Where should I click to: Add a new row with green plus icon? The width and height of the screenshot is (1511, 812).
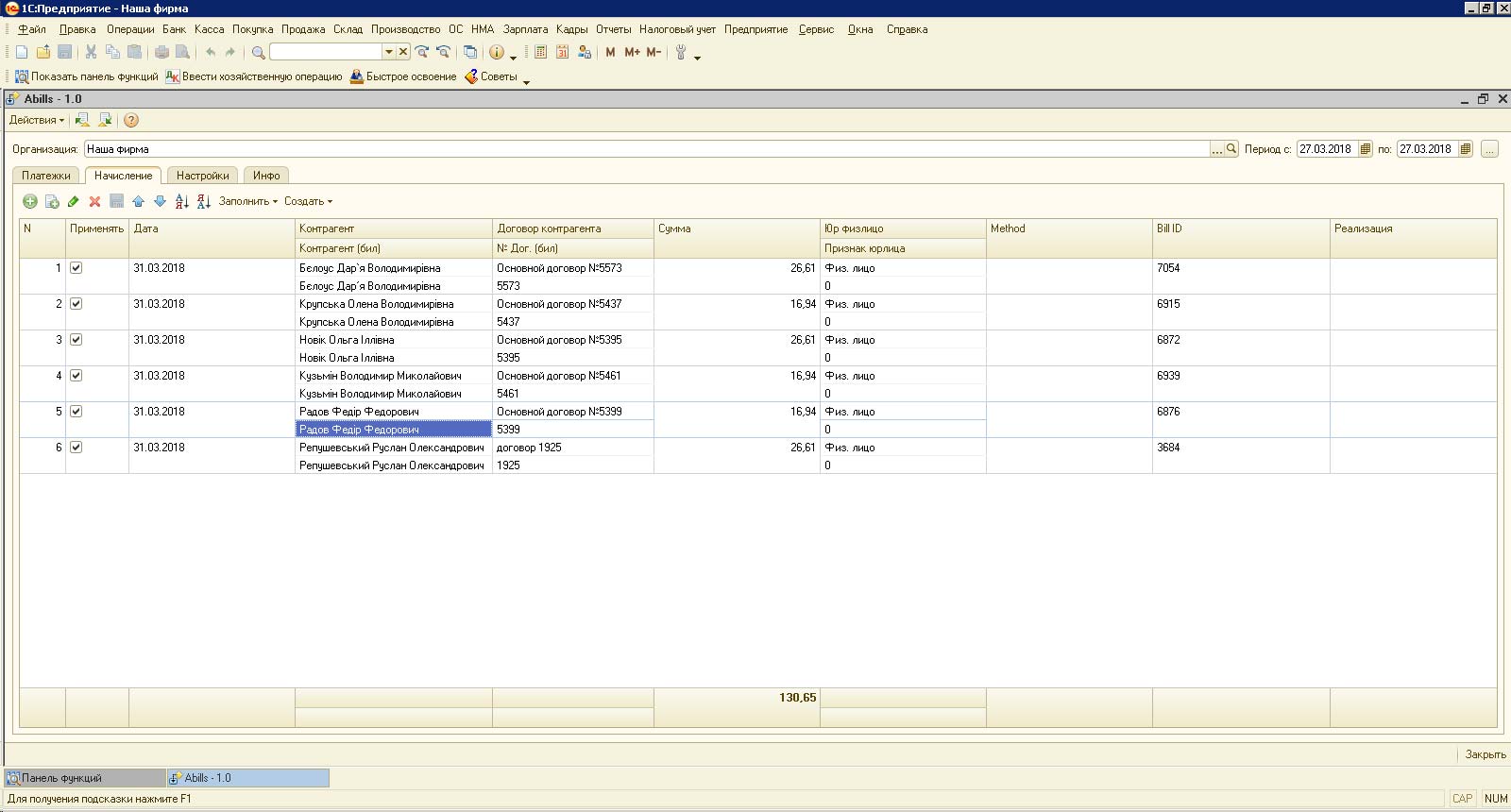[30, 201]
